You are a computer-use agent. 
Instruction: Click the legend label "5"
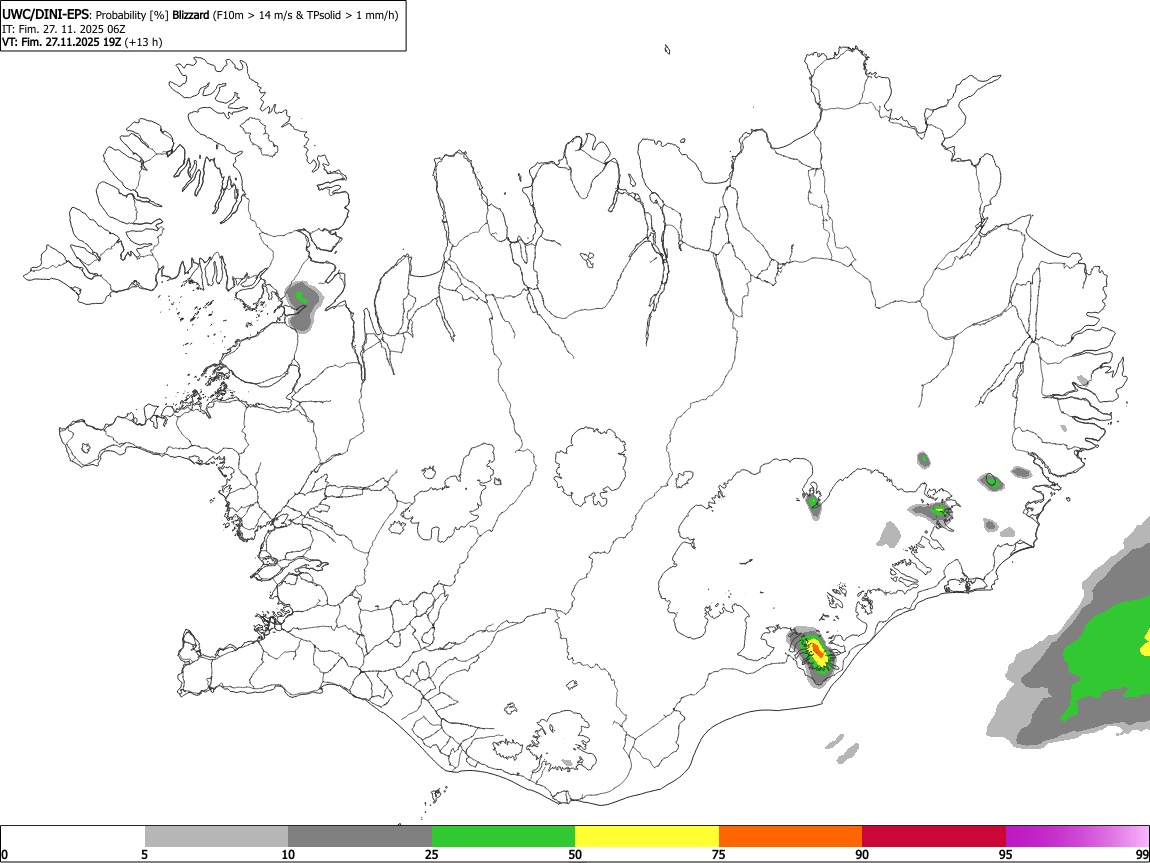tap(145, 854)
